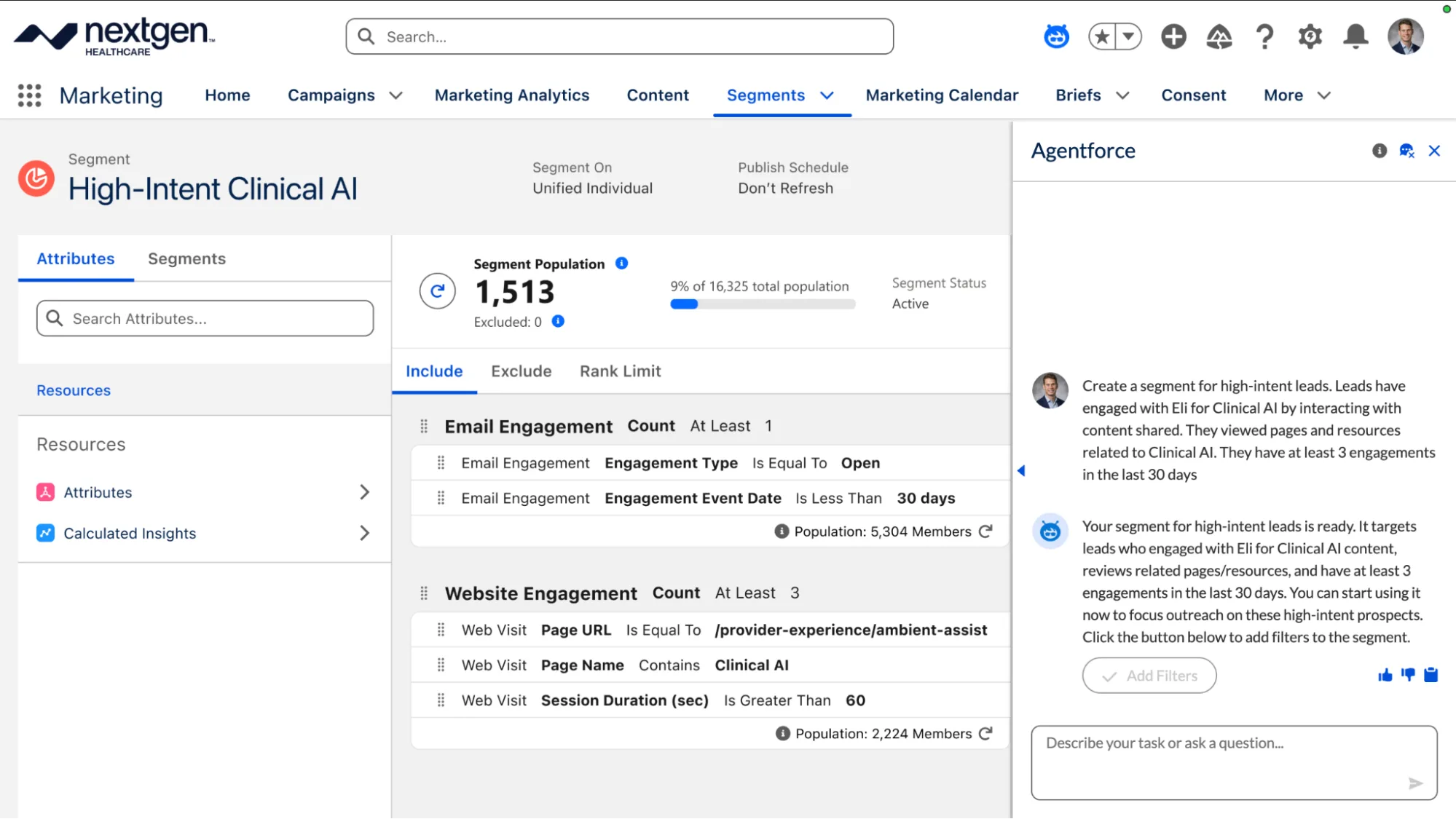Viewport: 1456px width, 819px height.
Task: Open the Marketing Calendar tab
Action: [942, 95]
